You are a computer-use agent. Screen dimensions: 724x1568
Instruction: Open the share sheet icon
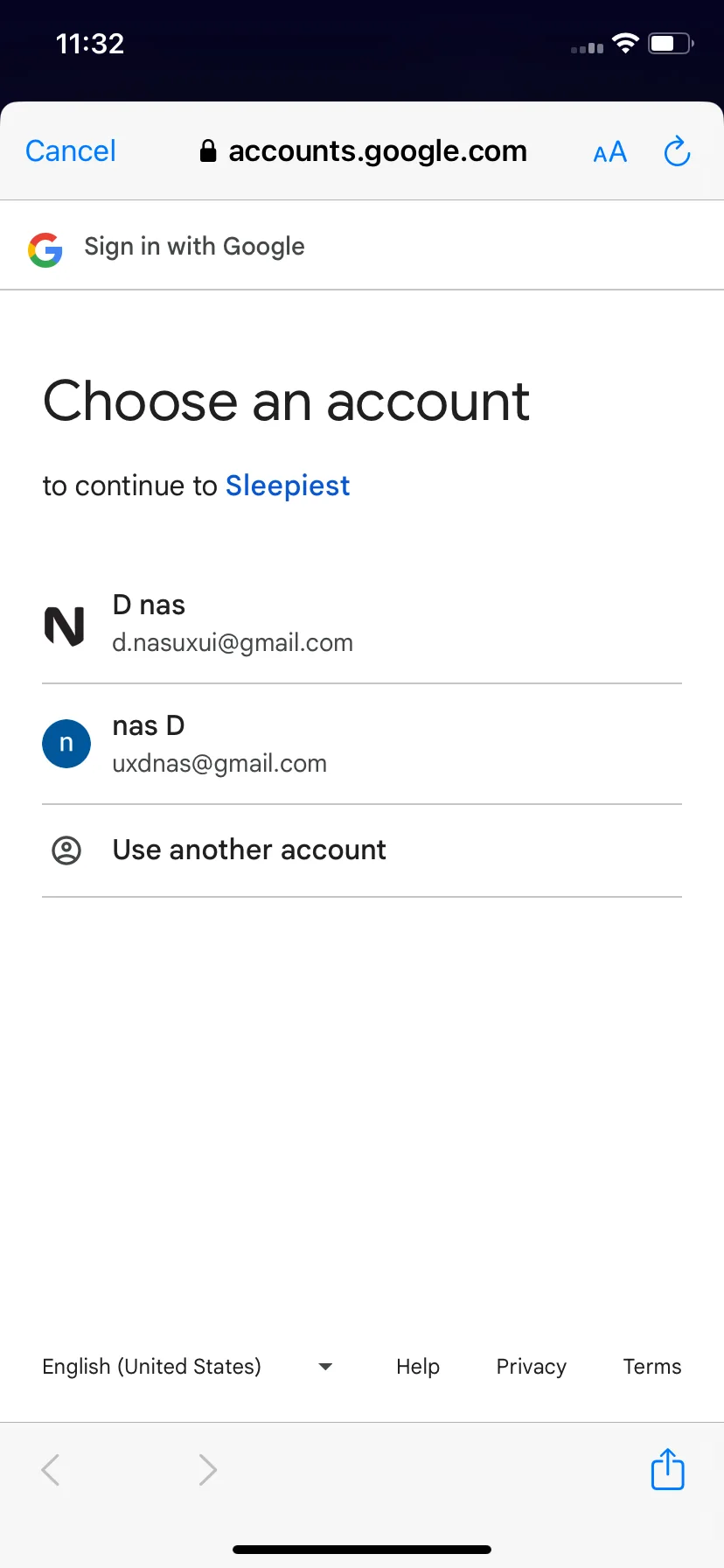pyautogui.click(x=668, y=1469)
